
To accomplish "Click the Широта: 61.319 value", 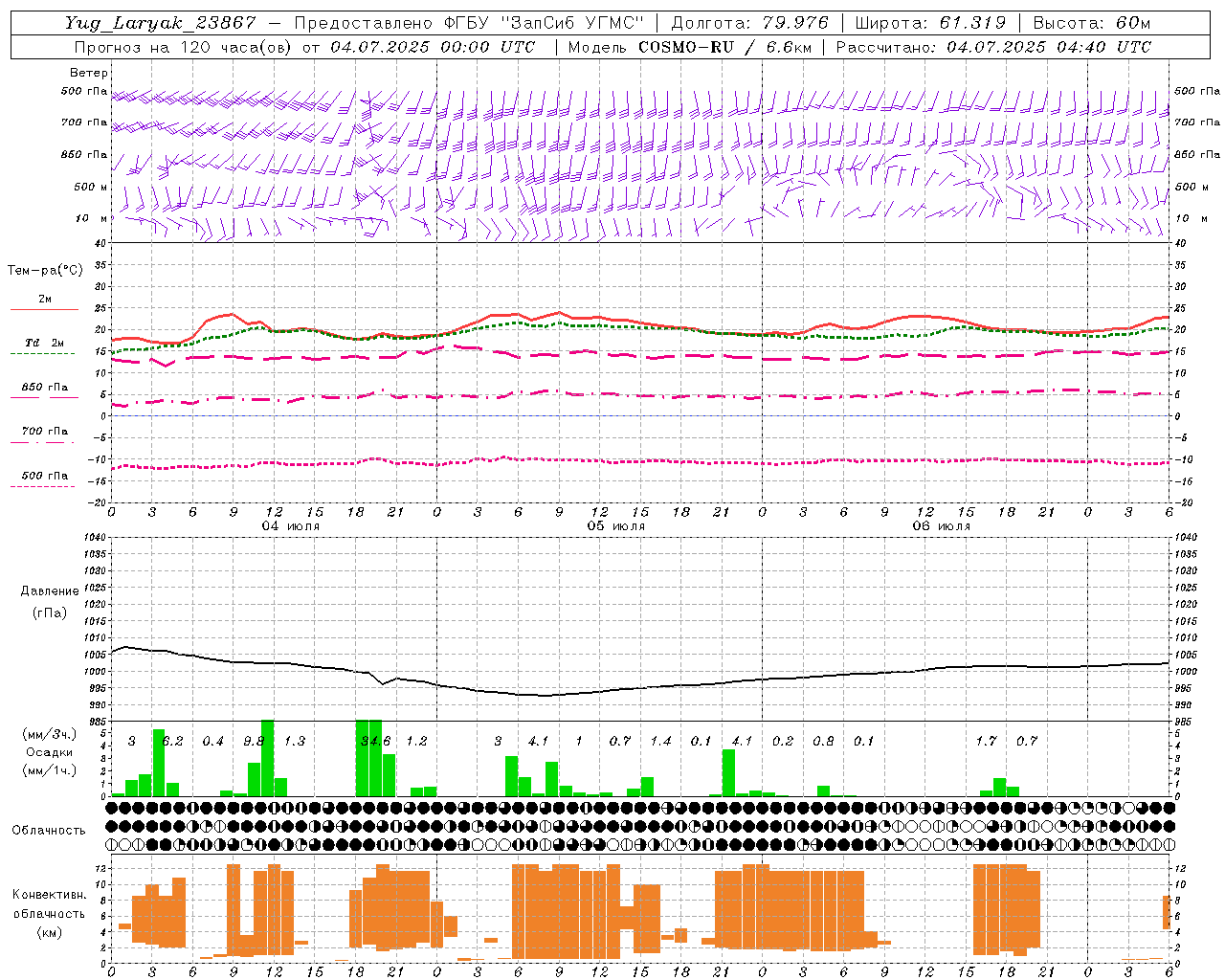I will click(930, 23).
